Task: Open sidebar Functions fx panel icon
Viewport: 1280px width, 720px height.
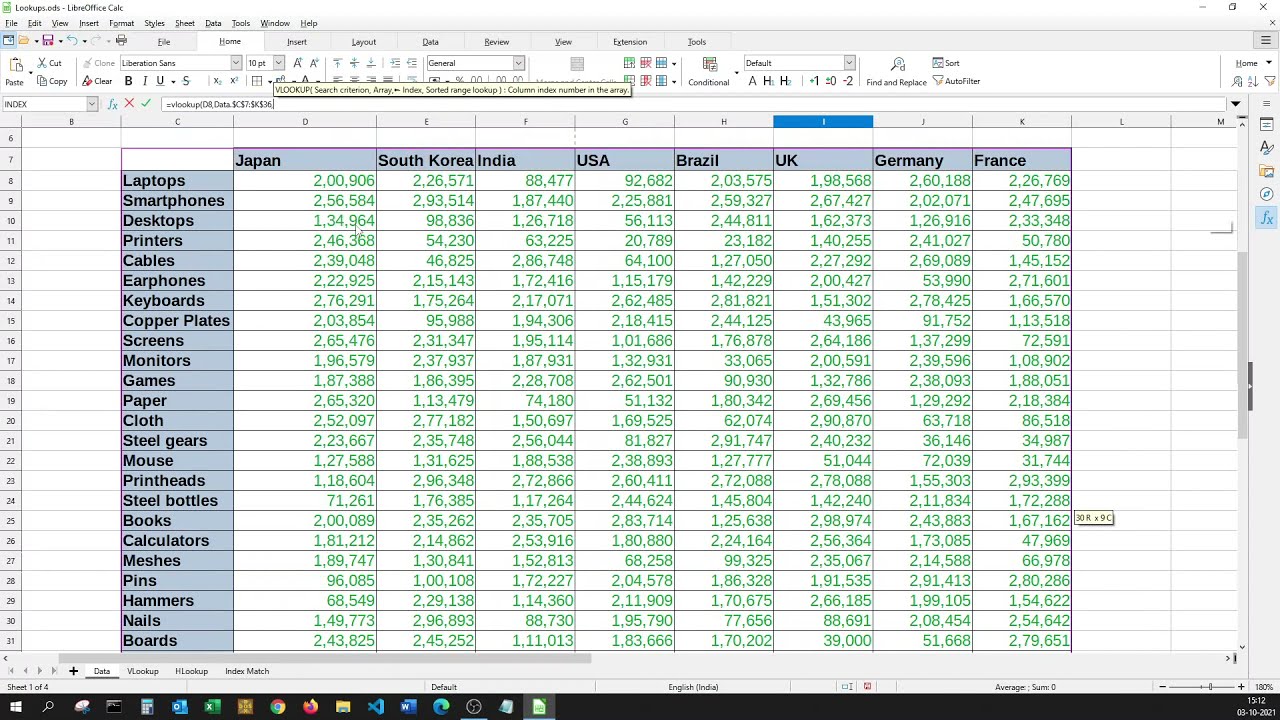Action: point(1267,218)
